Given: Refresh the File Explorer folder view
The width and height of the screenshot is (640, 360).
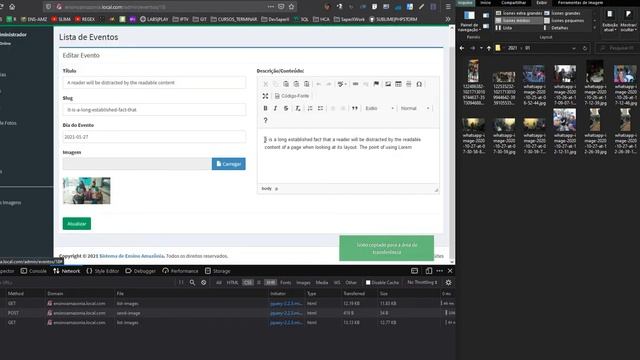Looking at the screenshot, I should pyautogui.click(x=585, y=48).
